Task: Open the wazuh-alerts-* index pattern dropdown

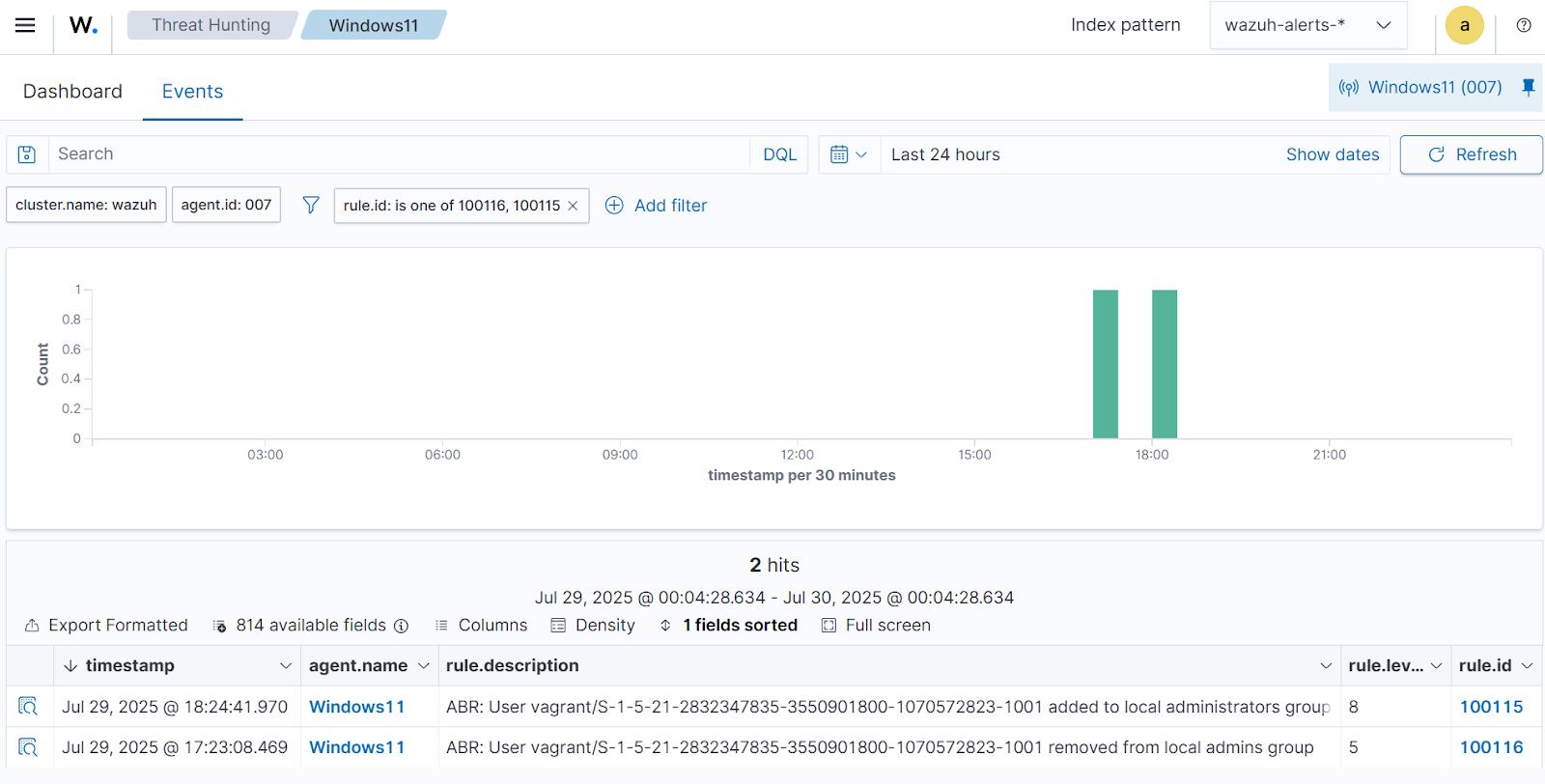Action: 1307,25
